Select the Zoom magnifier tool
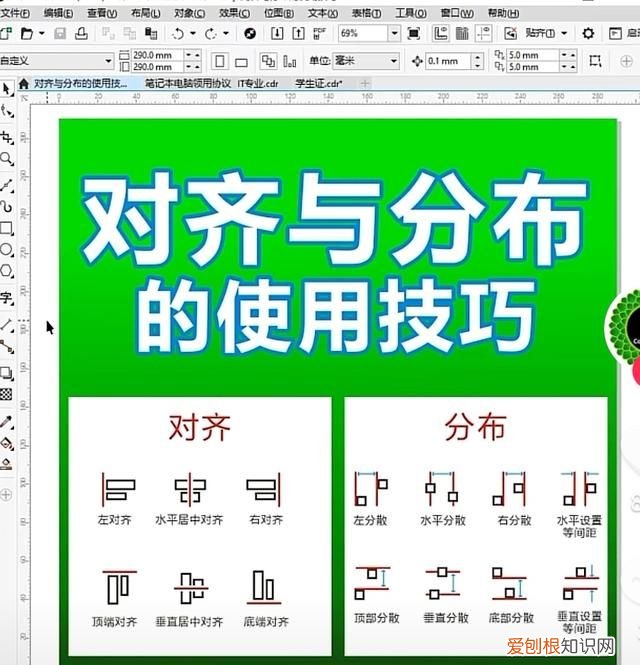 pos(7,159)
